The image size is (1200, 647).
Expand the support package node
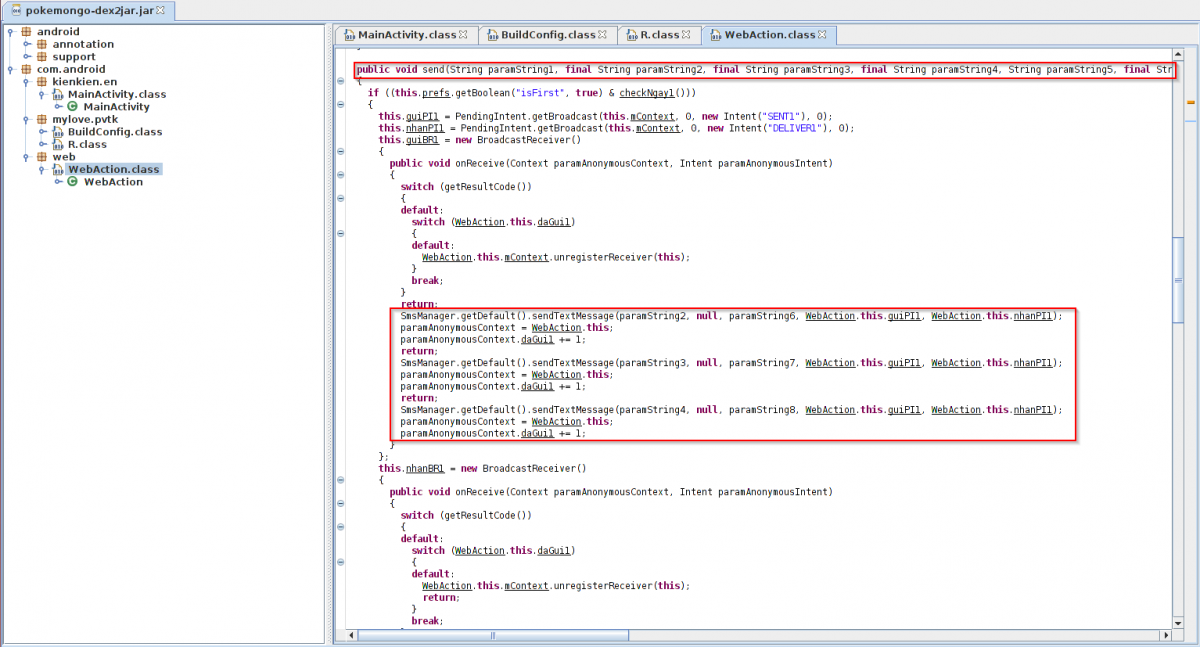point(26,57)
